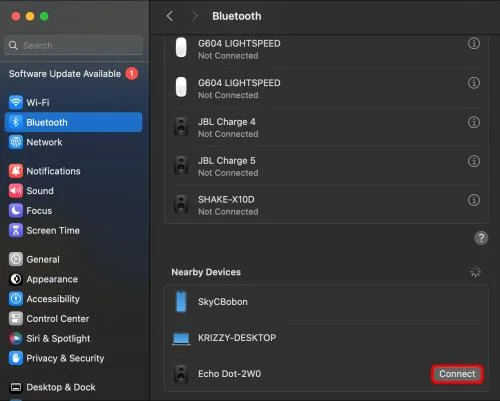The image size is (500, 401).
Task: Click the help question mark button
Action: coord(481,238)
